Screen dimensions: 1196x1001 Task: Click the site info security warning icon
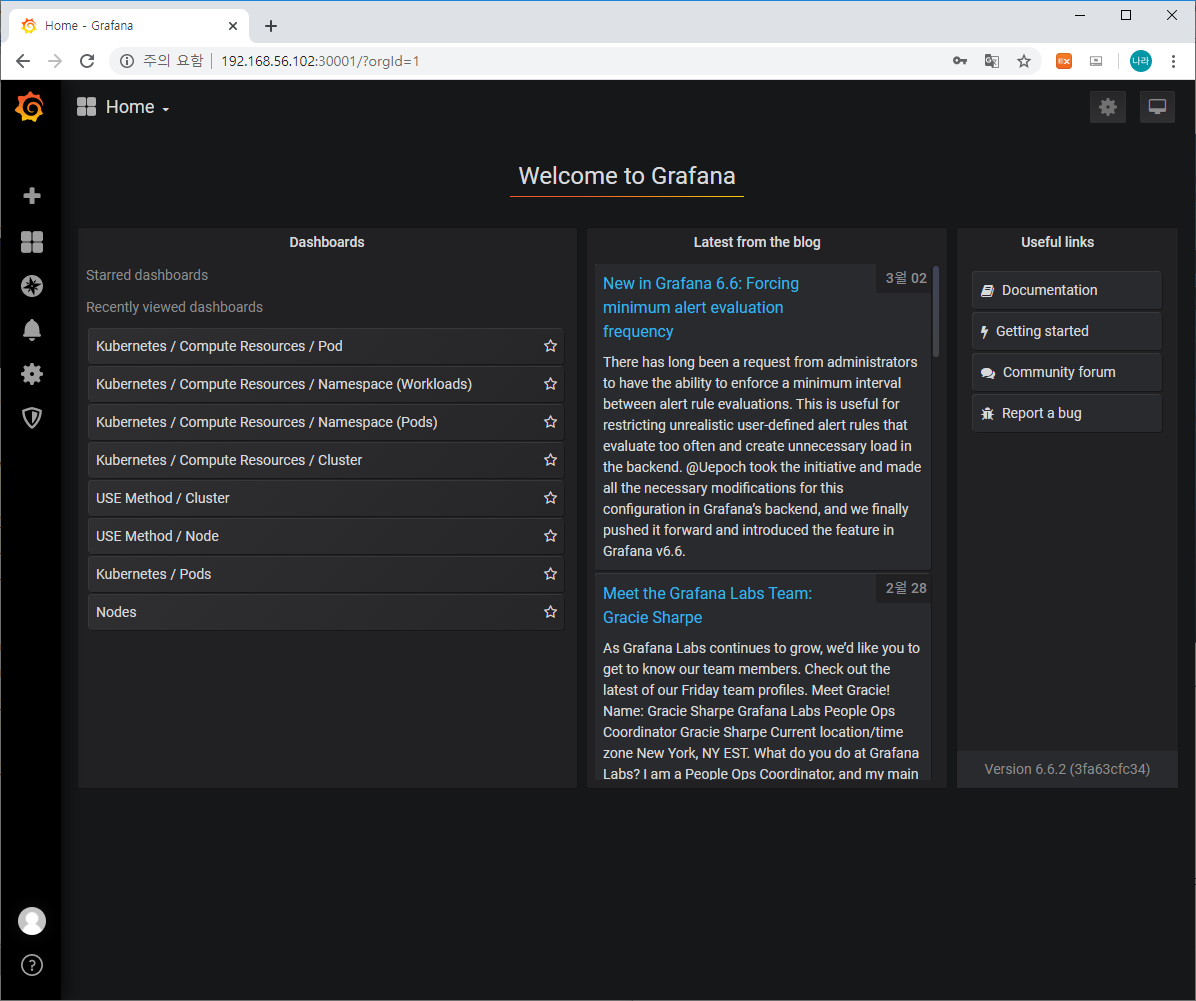click(x=127, y=61)
